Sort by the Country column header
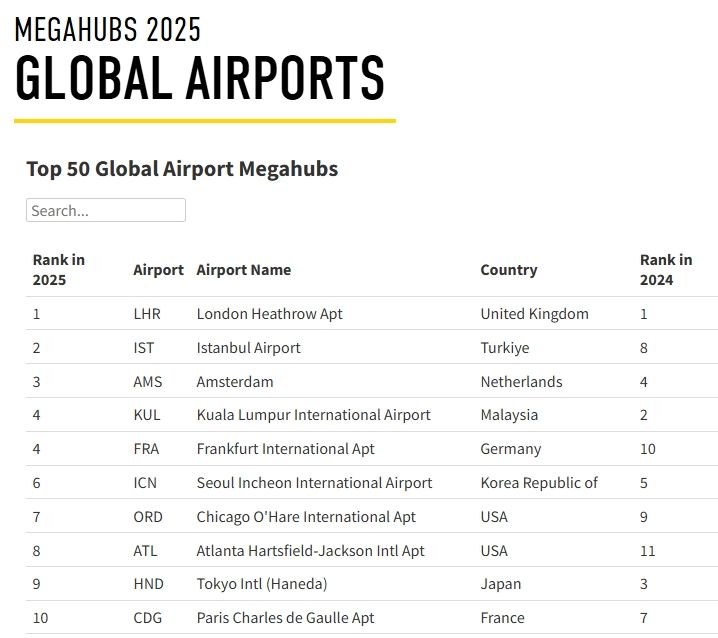This screenshot has width=718, height=638. tap(508, 270)
